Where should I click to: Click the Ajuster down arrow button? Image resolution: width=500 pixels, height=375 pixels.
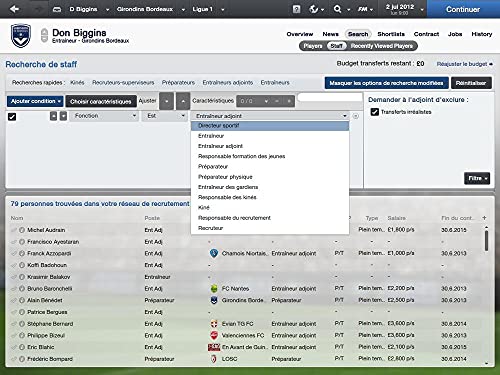coord(167,101)
